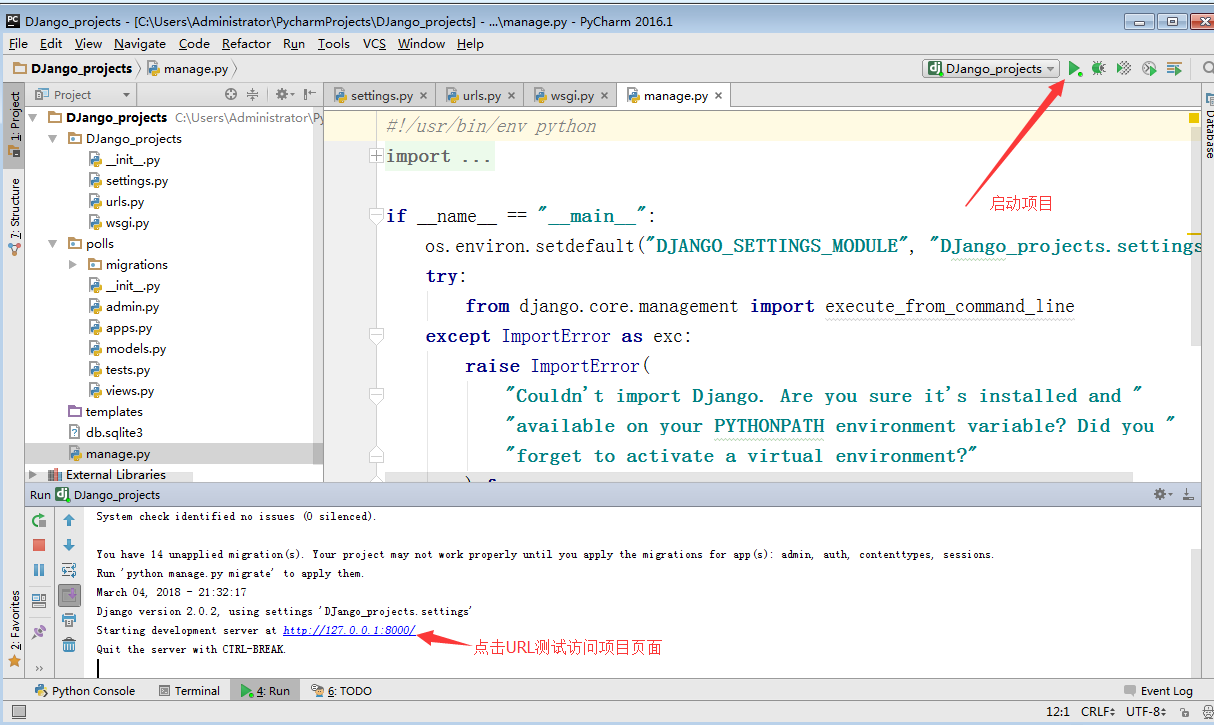Click Collapse All icon in Project panel

[x=252, y=95]
